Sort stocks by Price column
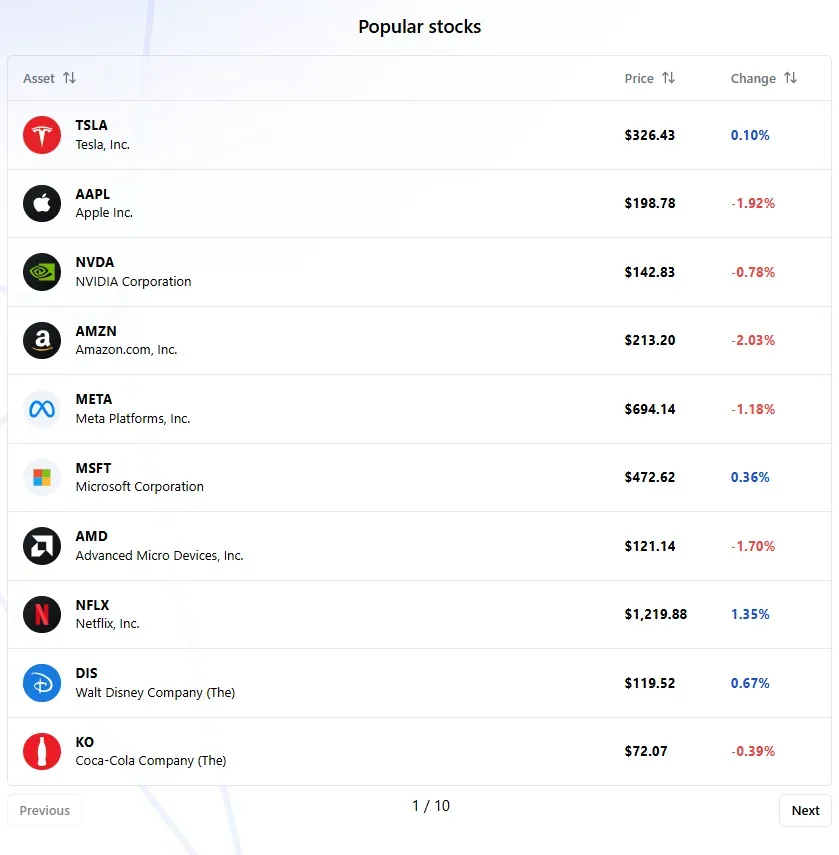The height and width of the screenshot is (855, 839). point(668,78)
